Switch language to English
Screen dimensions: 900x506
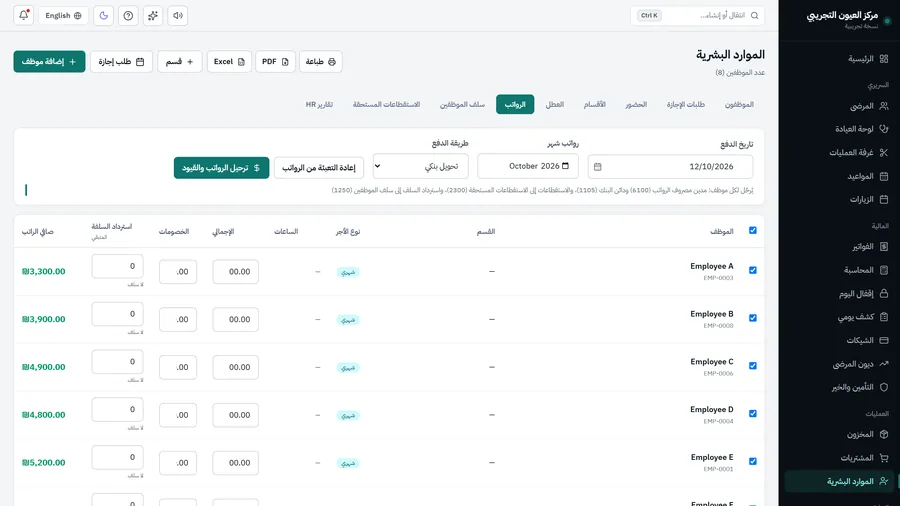(63, 15)
